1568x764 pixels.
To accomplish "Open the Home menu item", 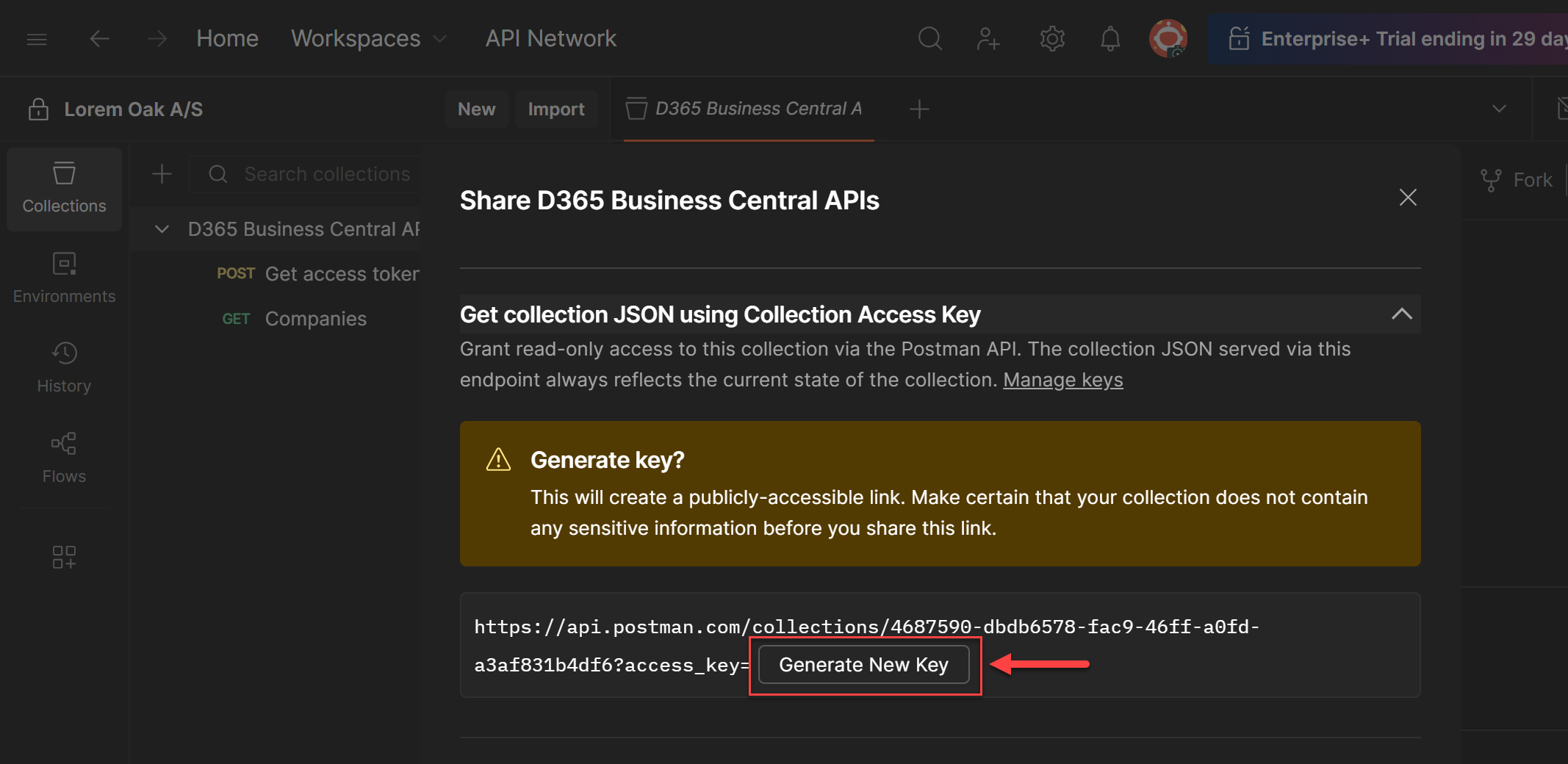I will (227, 38).
